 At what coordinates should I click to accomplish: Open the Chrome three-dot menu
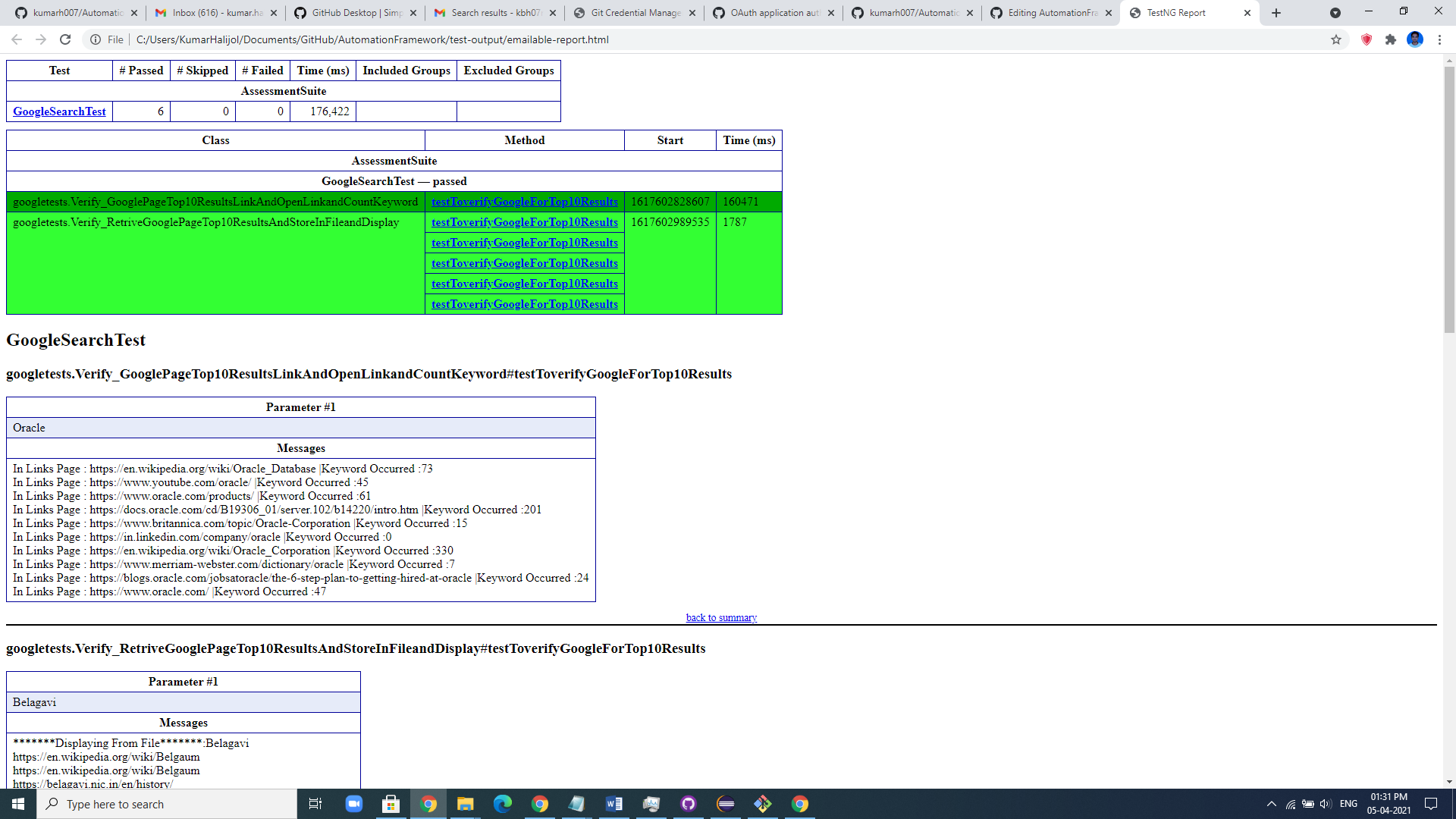[x=1439, y=39]
